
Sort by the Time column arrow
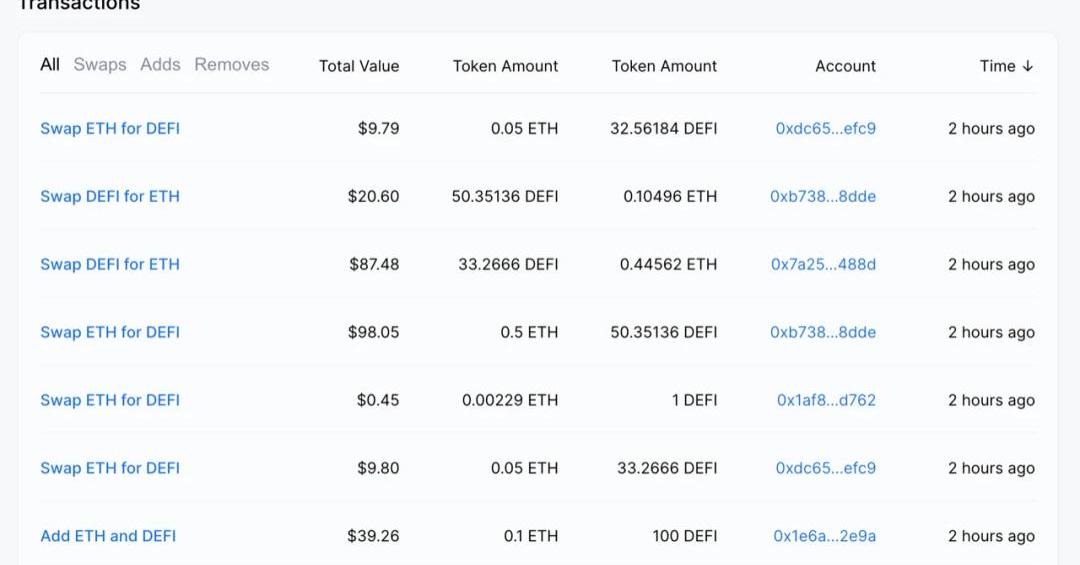(x=1027, y=66)
